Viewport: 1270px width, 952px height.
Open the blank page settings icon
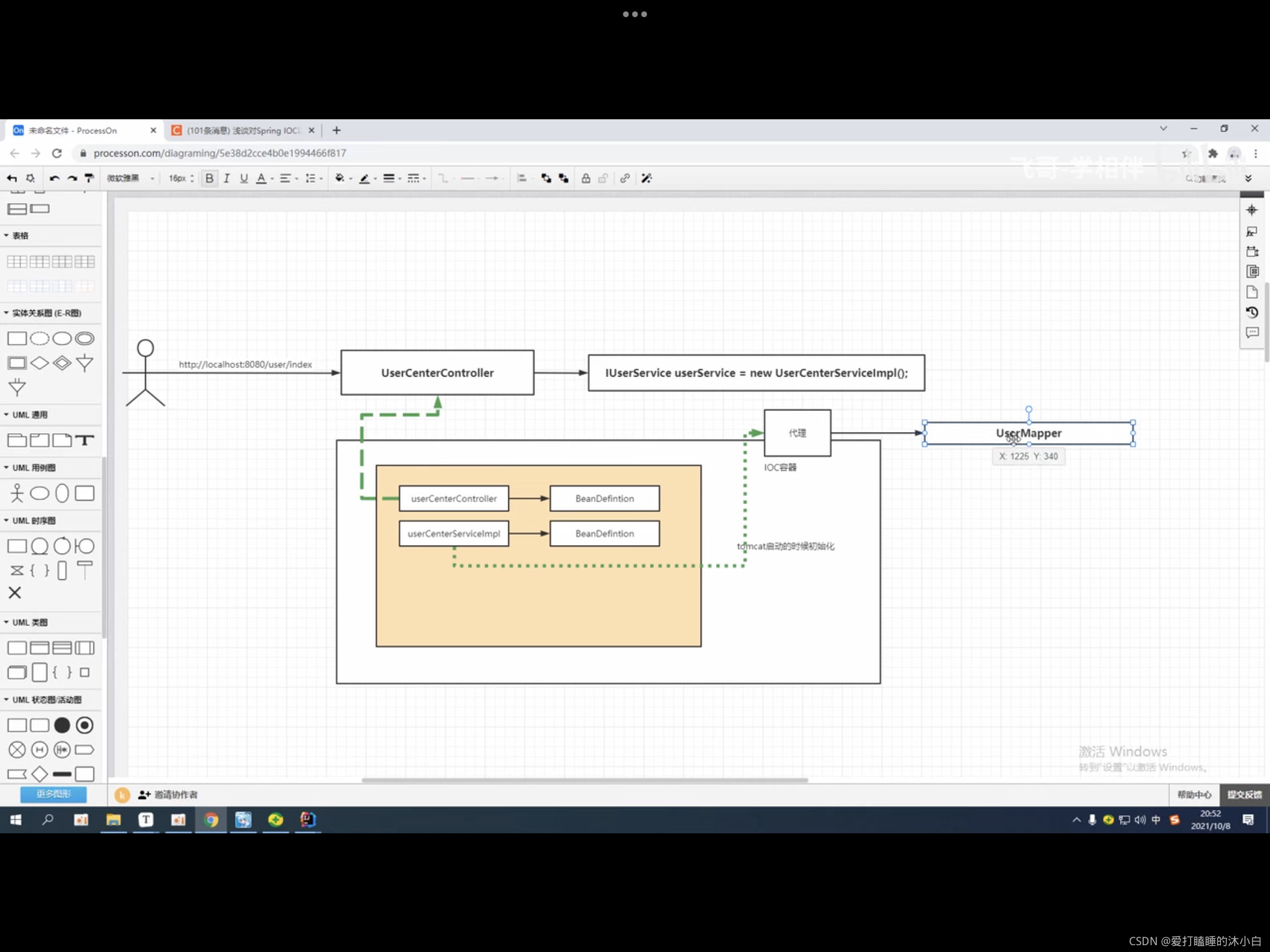coord(1252,292)
